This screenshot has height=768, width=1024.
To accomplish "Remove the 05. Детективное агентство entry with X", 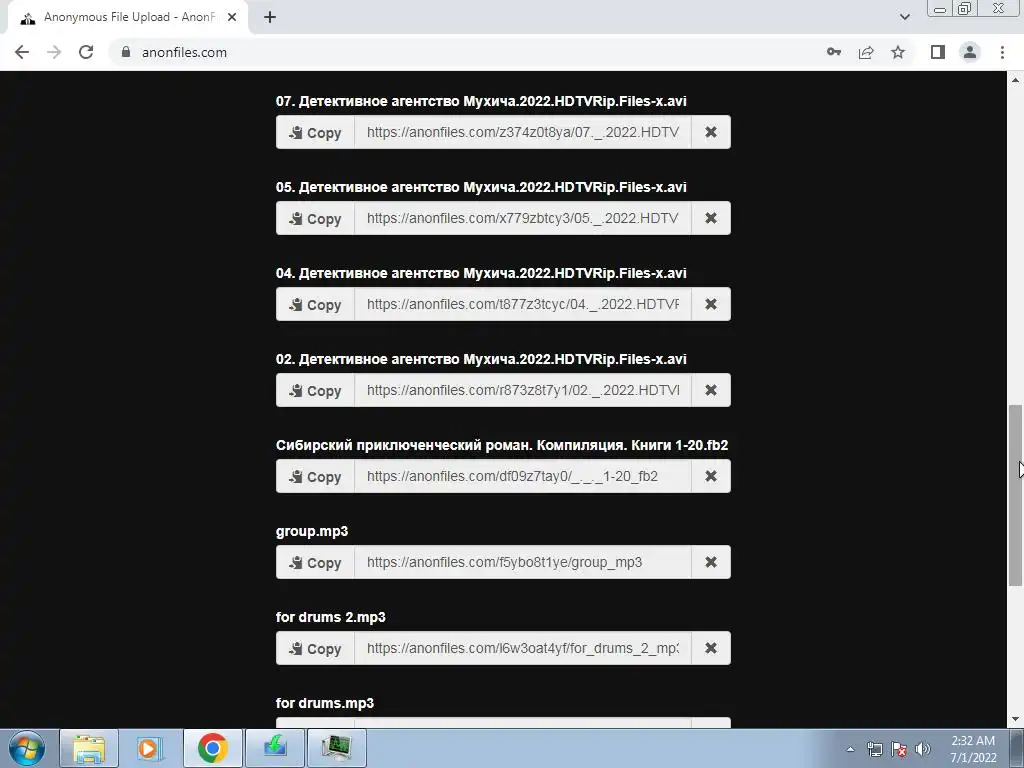I will pos(711,219).
